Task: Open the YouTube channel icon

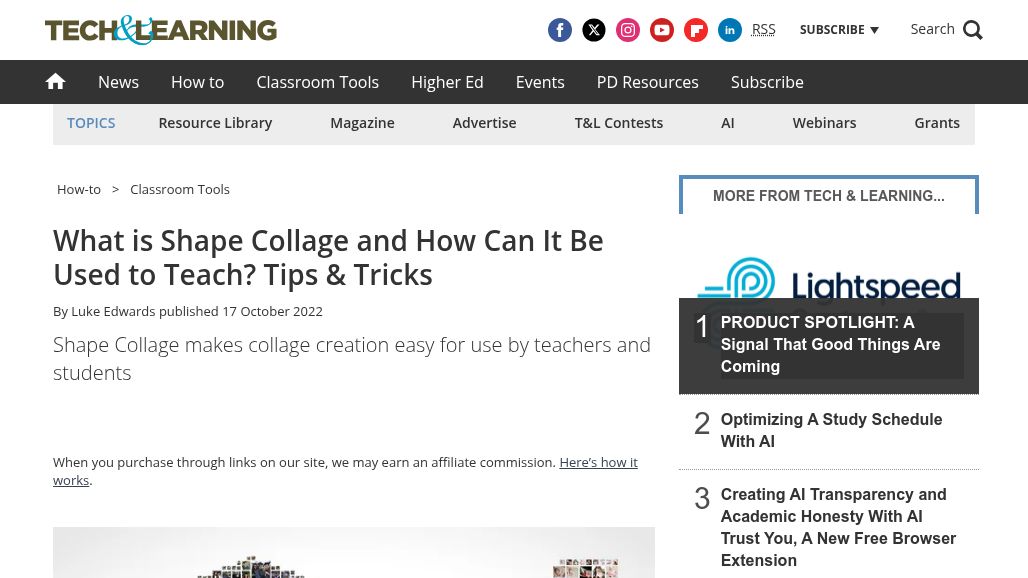Action: 662,30
